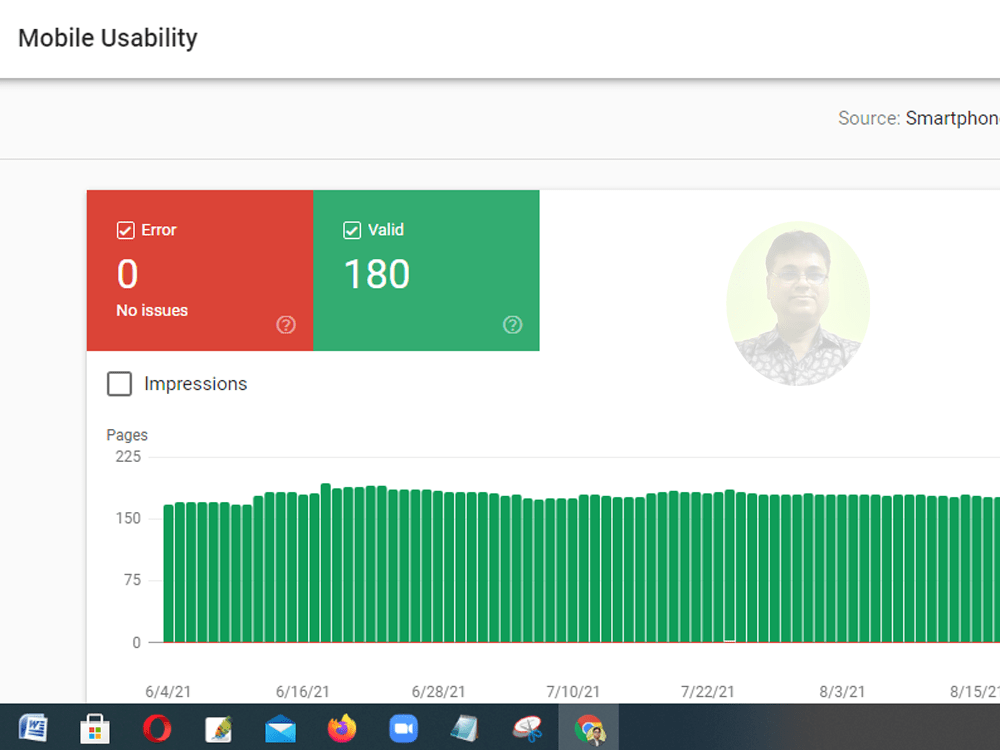Click the 8/3/21 date axis label
Viewport: 1000px width, 750px height.
842,691
